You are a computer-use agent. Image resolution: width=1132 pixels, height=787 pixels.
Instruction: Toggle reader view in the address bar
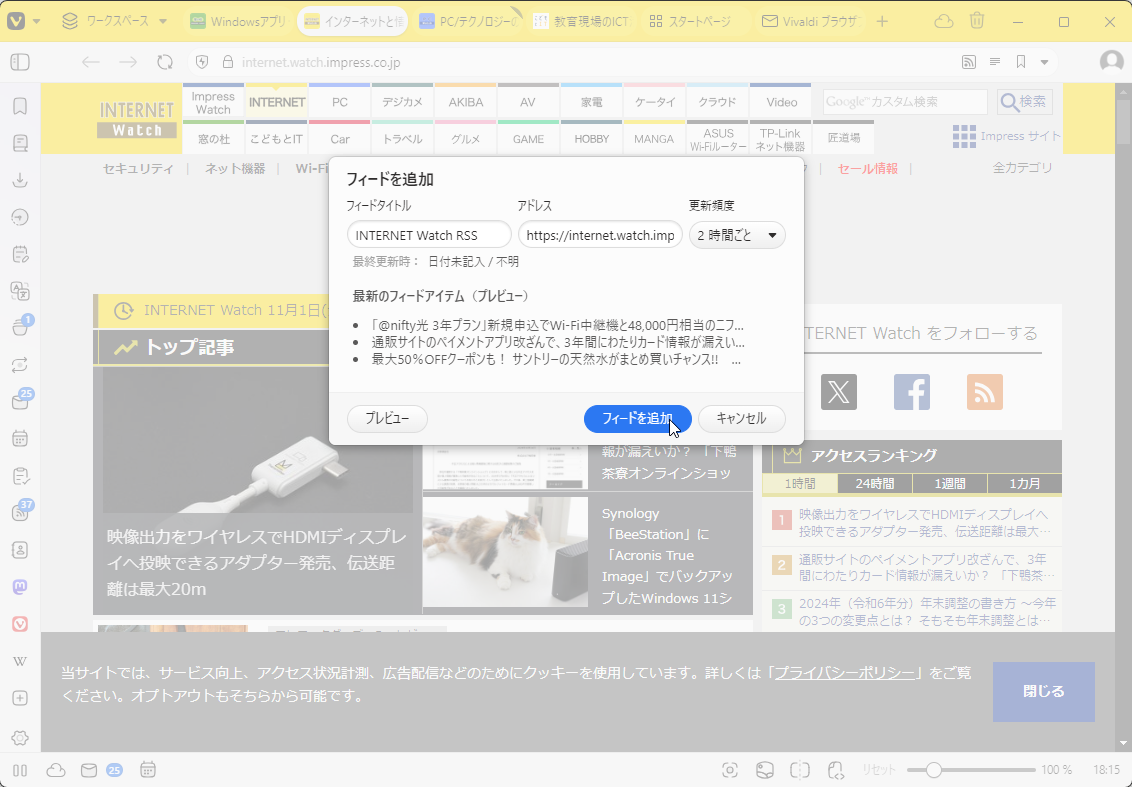[x=994, y=62]
